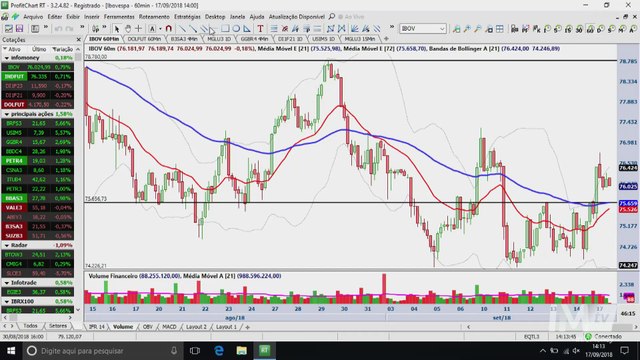Open the Ferramentas menu
This screenshot has height=360, width=640.
coord(119,17)
